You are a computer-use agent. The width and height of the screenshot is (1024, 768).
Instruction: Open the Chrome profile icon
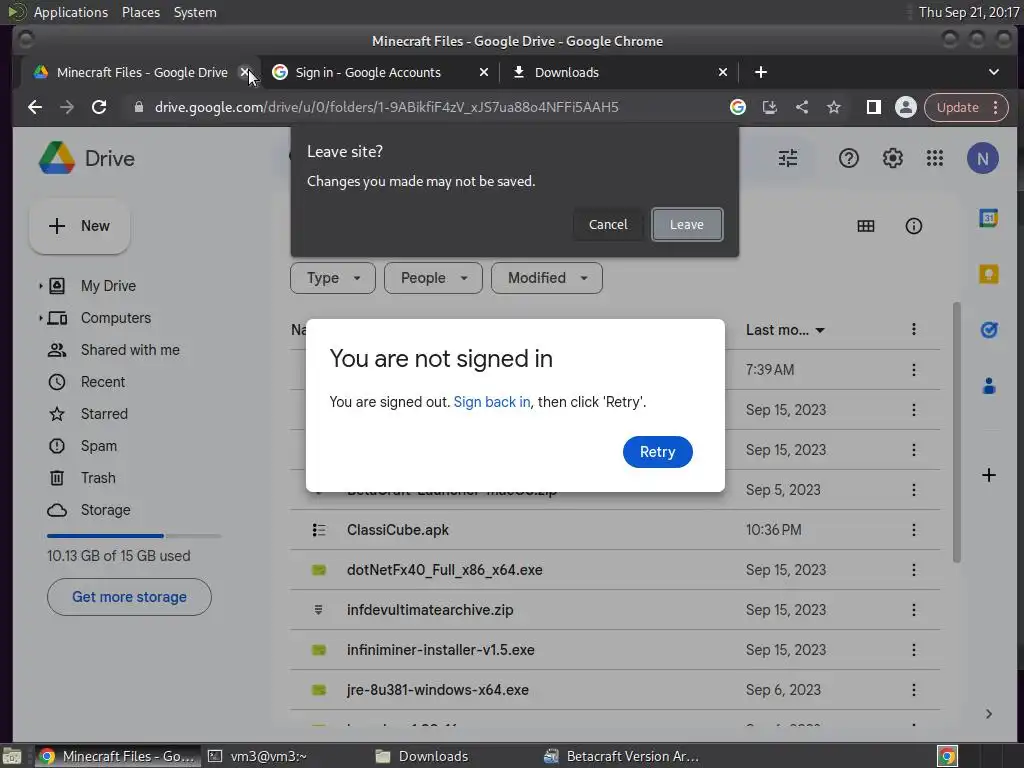[x=905, y=107]
